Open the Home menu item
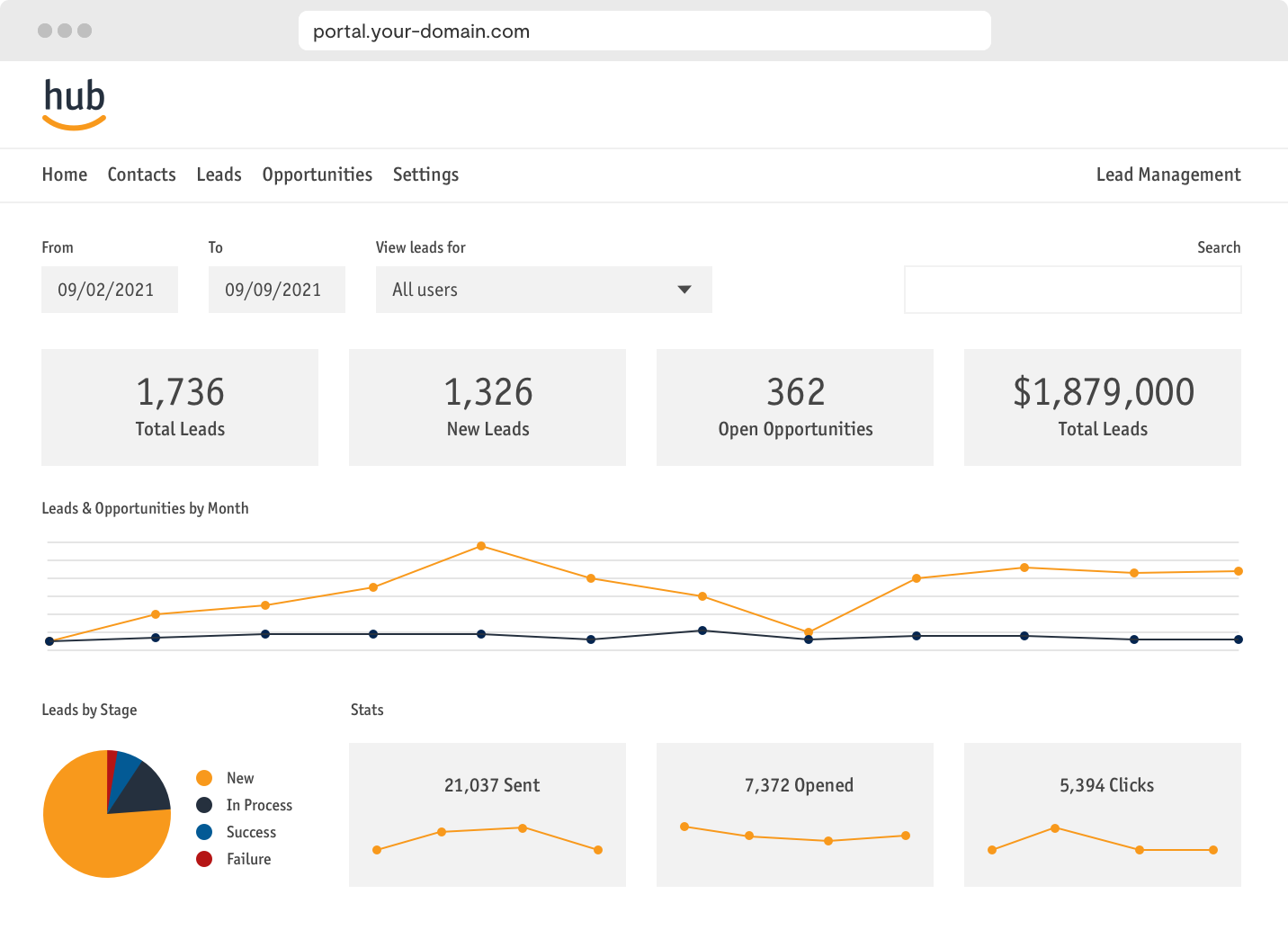The width and height of the screenshot is (1288, 948). point(65,174)
